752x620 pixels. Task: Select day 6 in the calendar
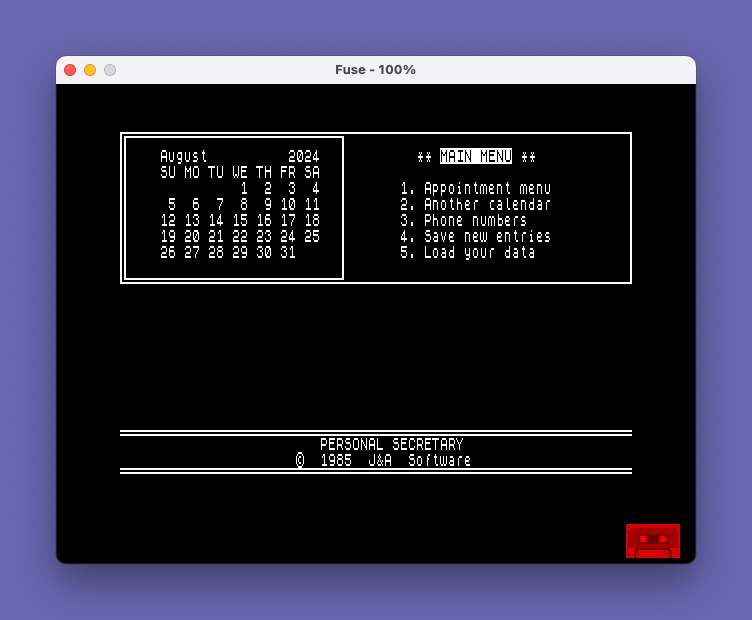pyautogui.click(x=196, y=205)
